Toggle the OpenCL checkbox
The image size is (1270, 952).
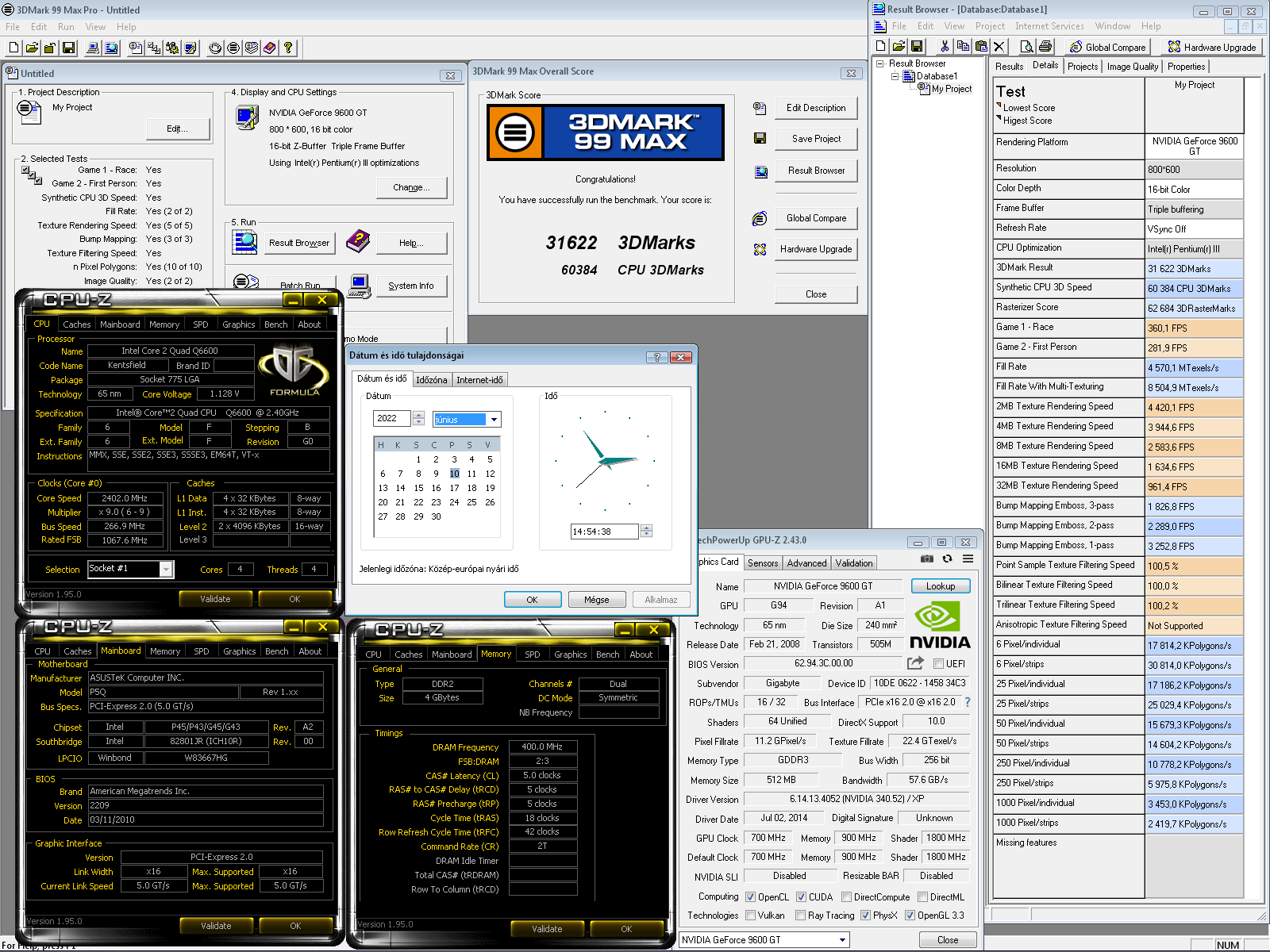tap(750, 897)
